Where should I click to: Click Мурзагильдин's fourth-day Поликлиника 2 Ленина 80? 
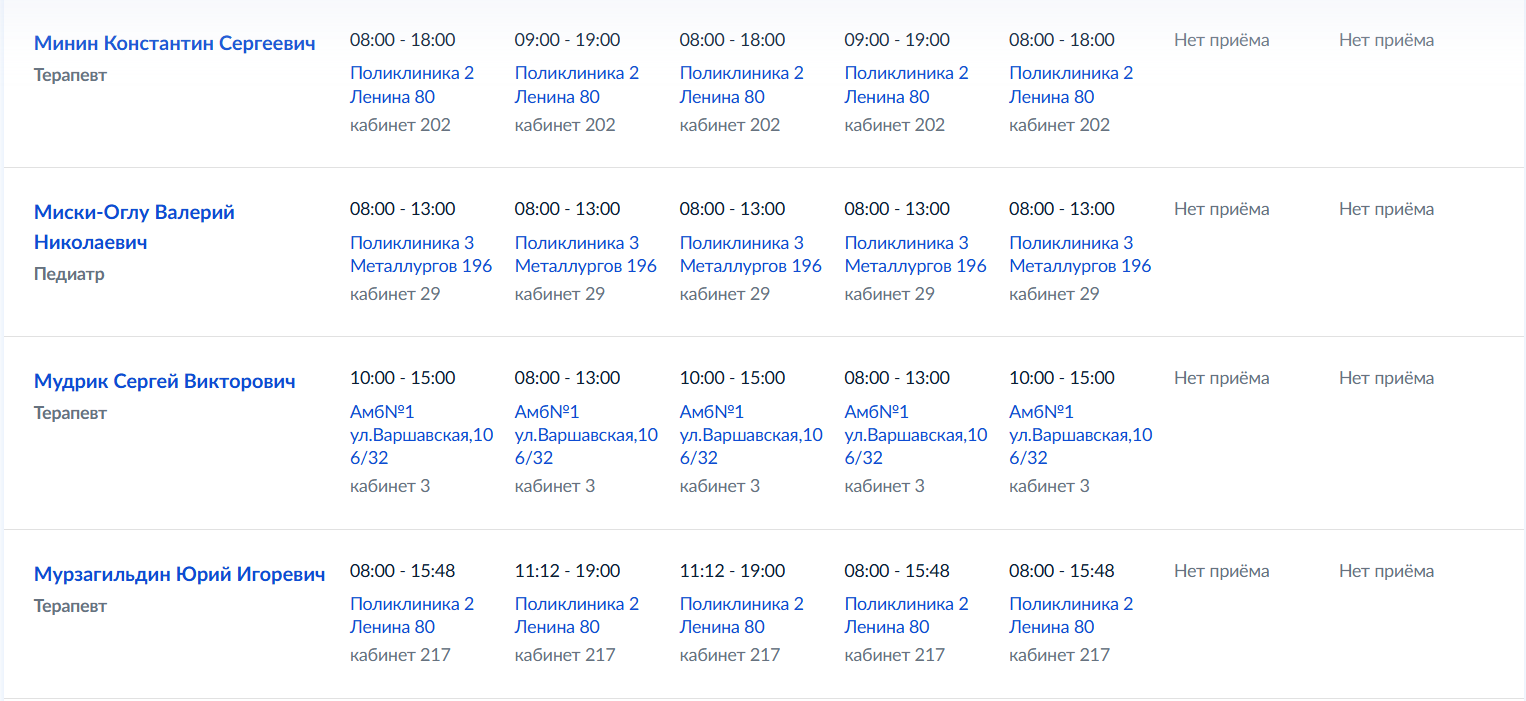[907, 615]
